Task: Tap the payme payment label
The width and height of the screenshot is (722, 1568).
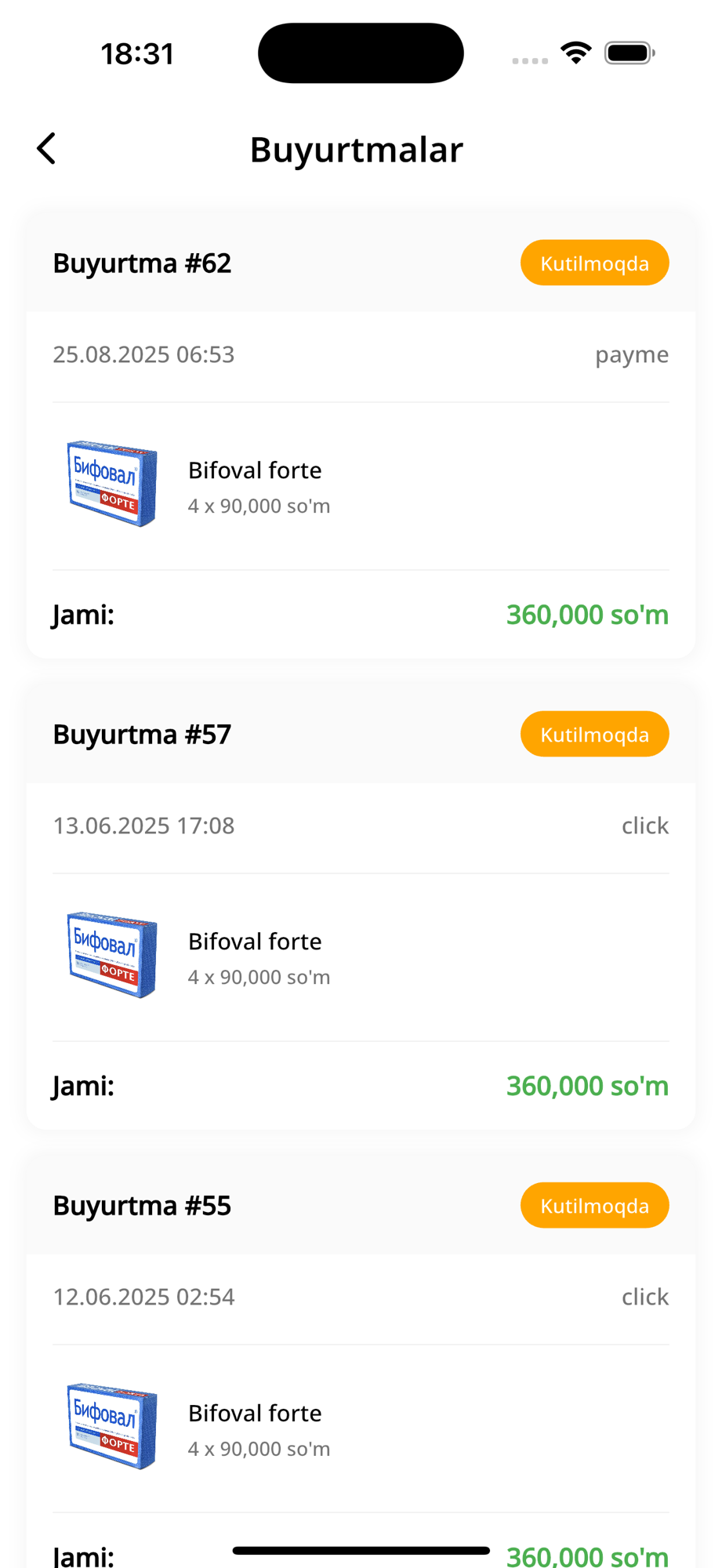Action: 631,354
